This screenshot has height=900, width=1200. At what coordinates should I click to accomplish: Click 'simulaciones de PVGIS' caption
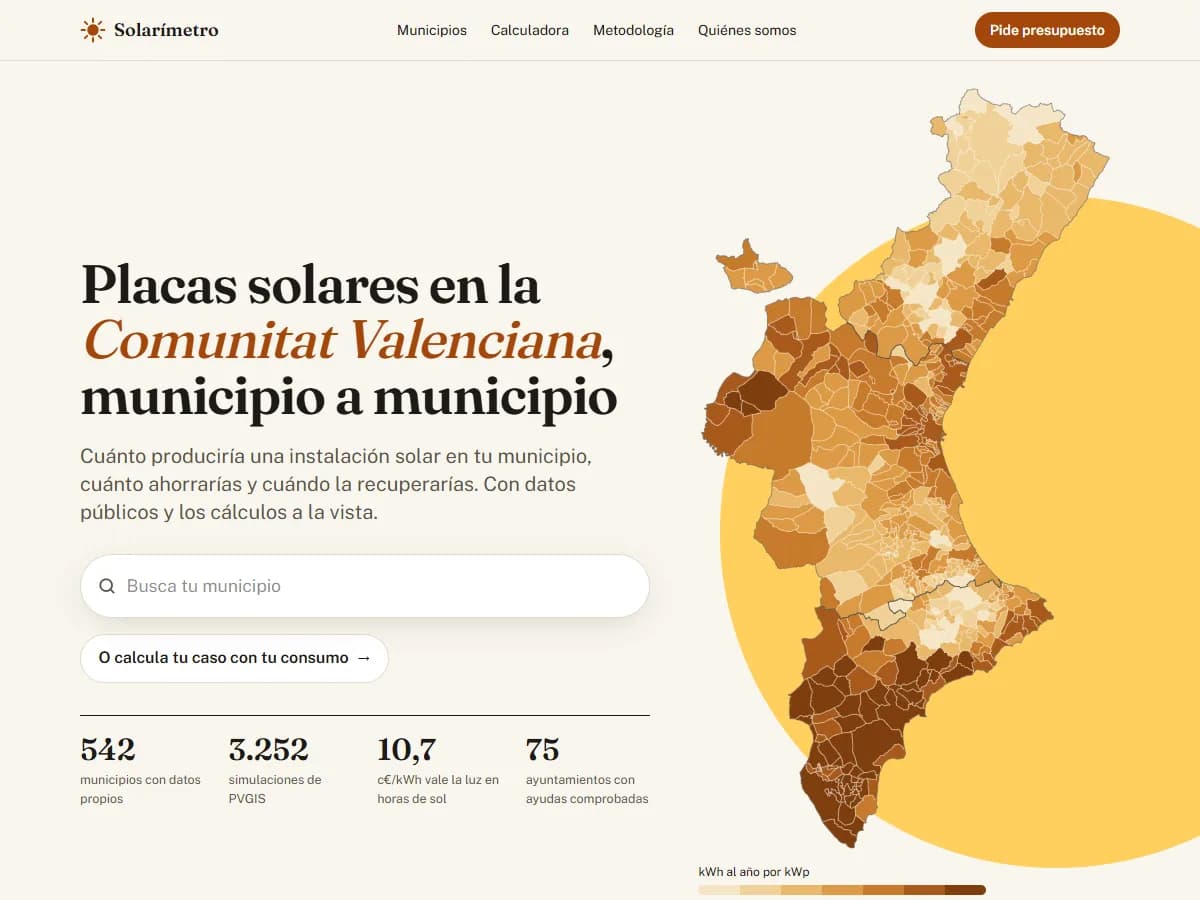[275, 789]
